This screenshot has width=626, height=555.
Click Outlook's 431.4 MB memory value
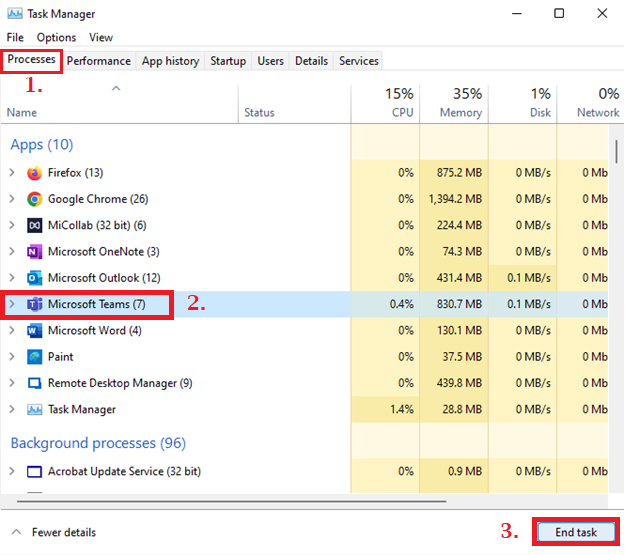tap(459, 278)
